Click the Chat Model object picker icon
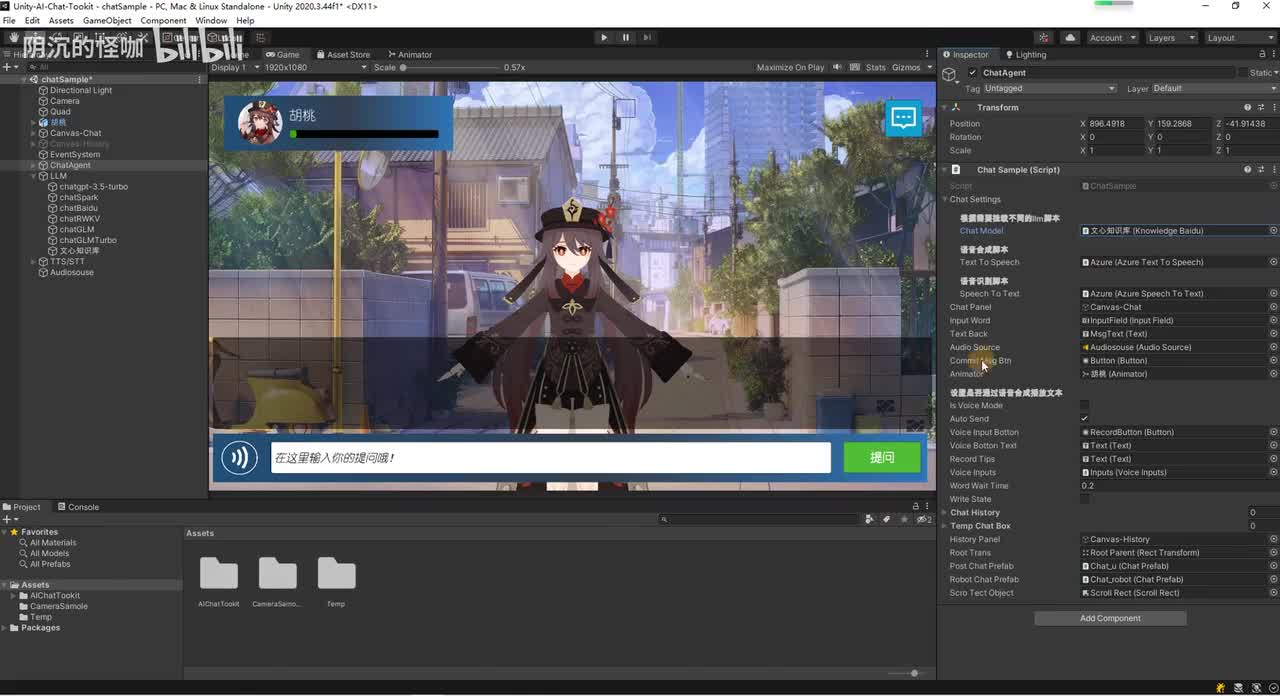Viewport: 1280px width, 696px height. pyautogui.click(x=1273, y=231)
